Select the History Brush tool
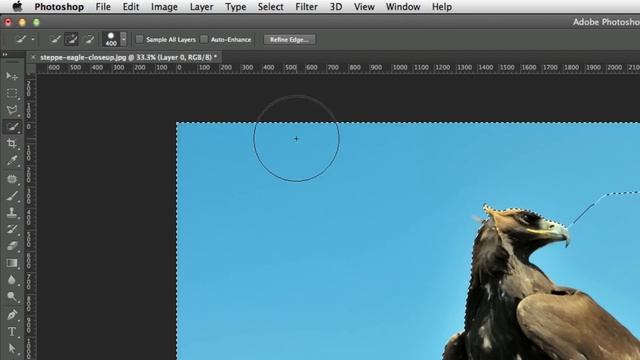This screenshot has width=640, height=360. pos(12,229)
